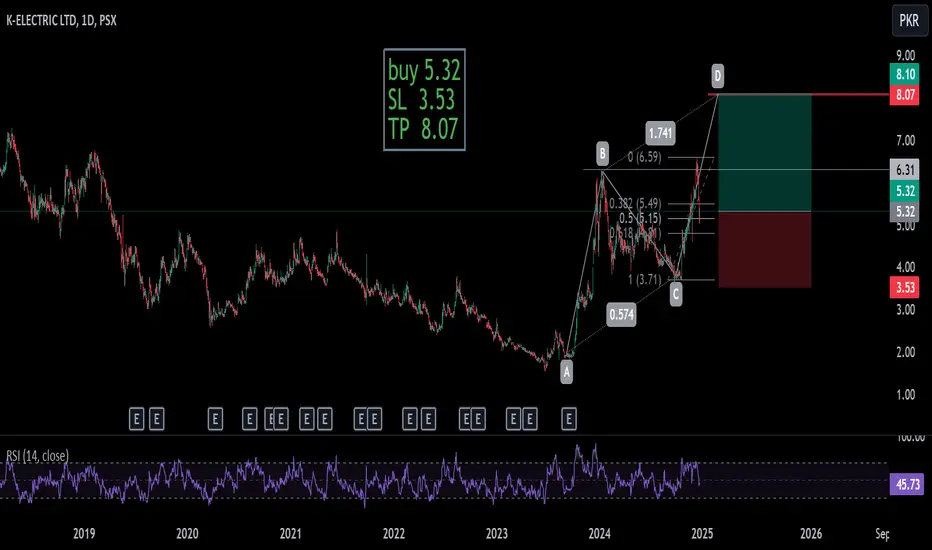Click the Fibonacci 1 (3.71) level label

click(644, 279)
